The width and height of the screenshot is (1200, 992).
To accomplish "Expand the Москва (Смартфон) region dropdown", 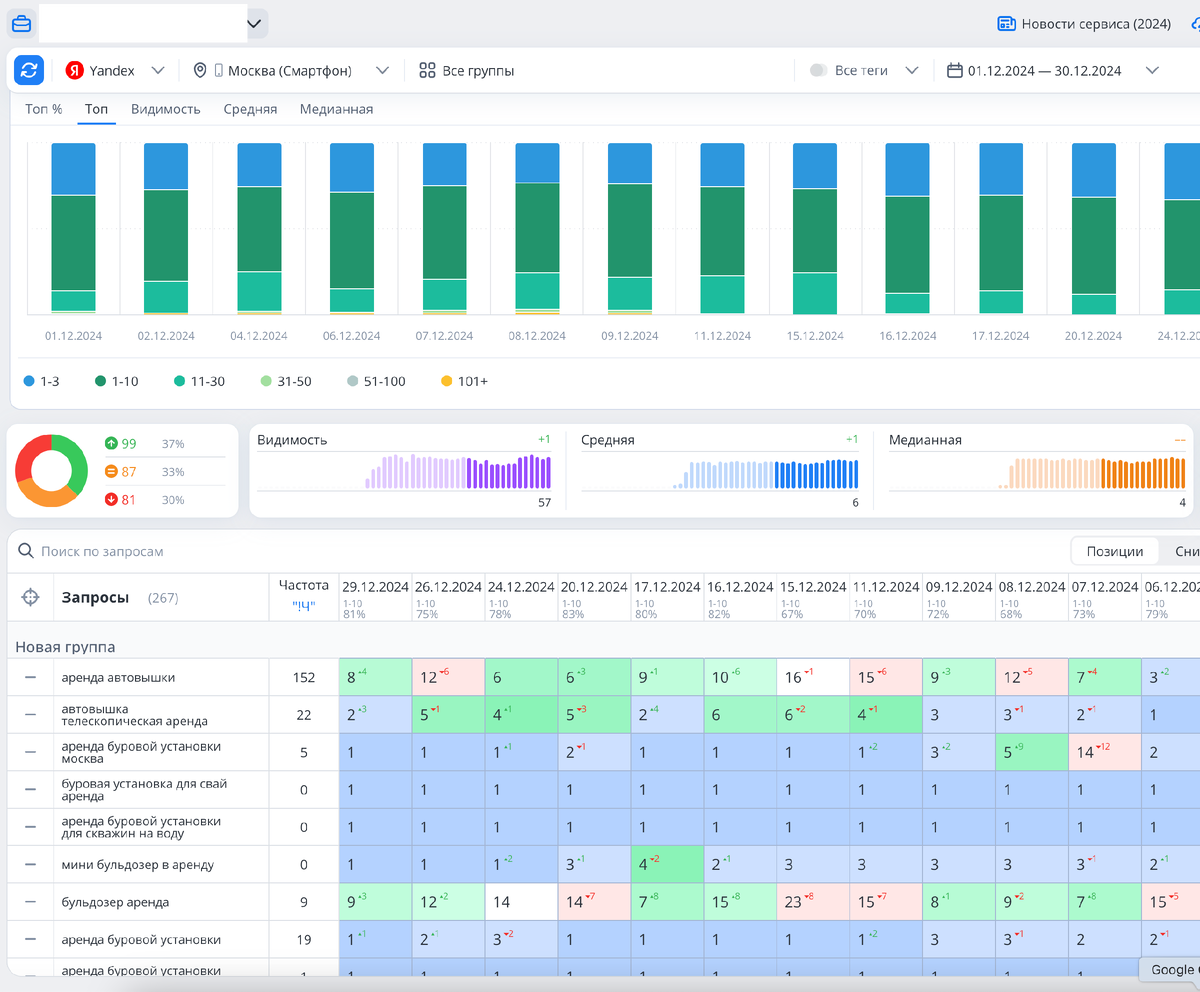I will click(382, 70).
